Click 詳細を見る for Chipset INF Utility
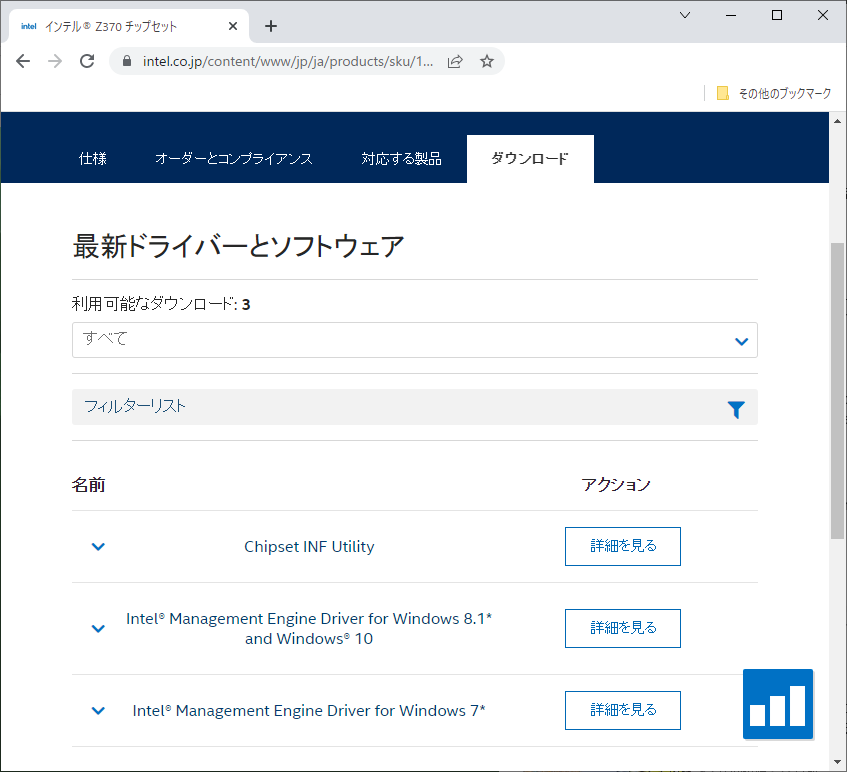847x772 pixels. tap(623, 546)
